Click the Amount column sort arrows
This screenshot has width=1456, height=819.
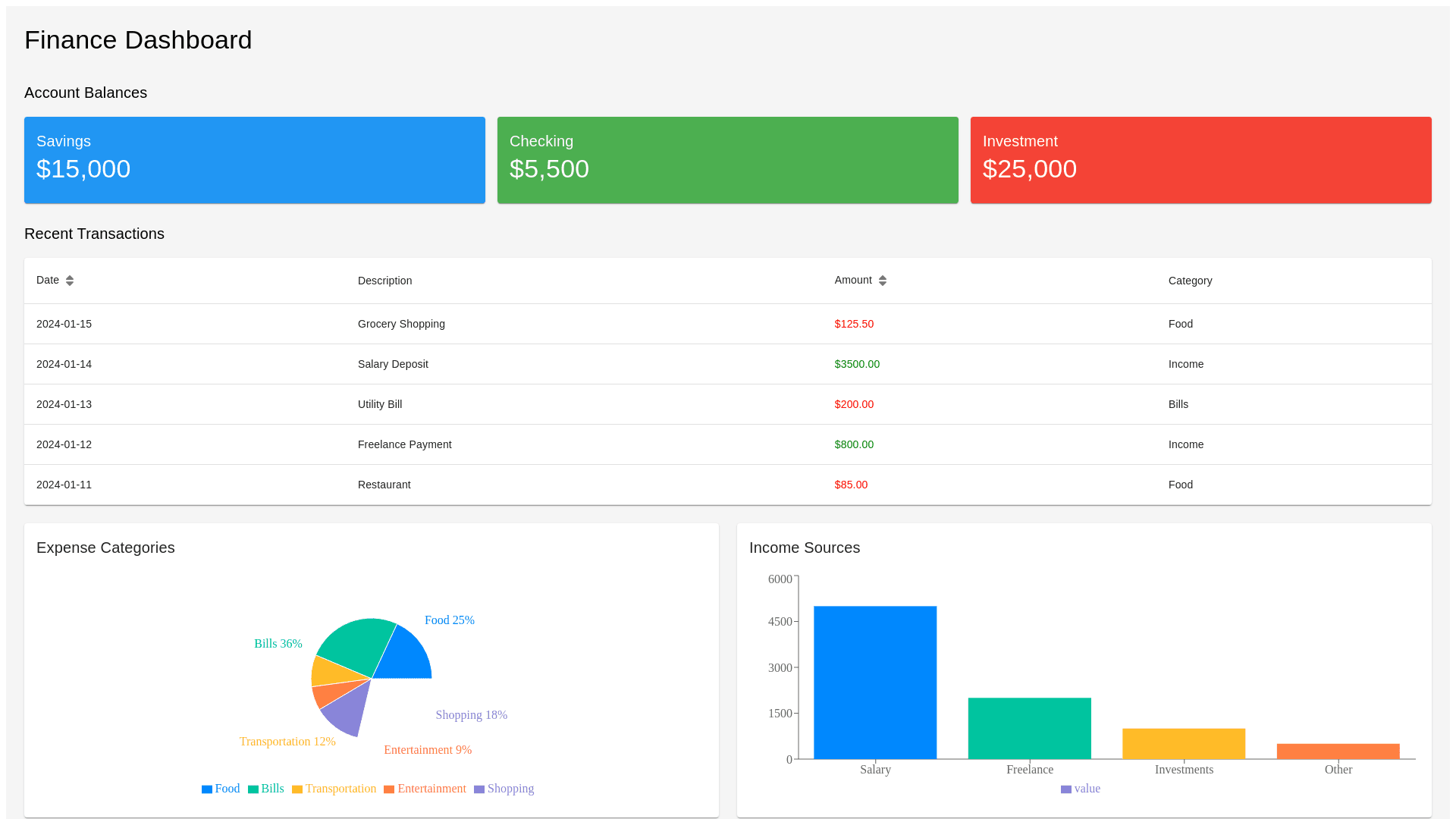click(883, 280)
